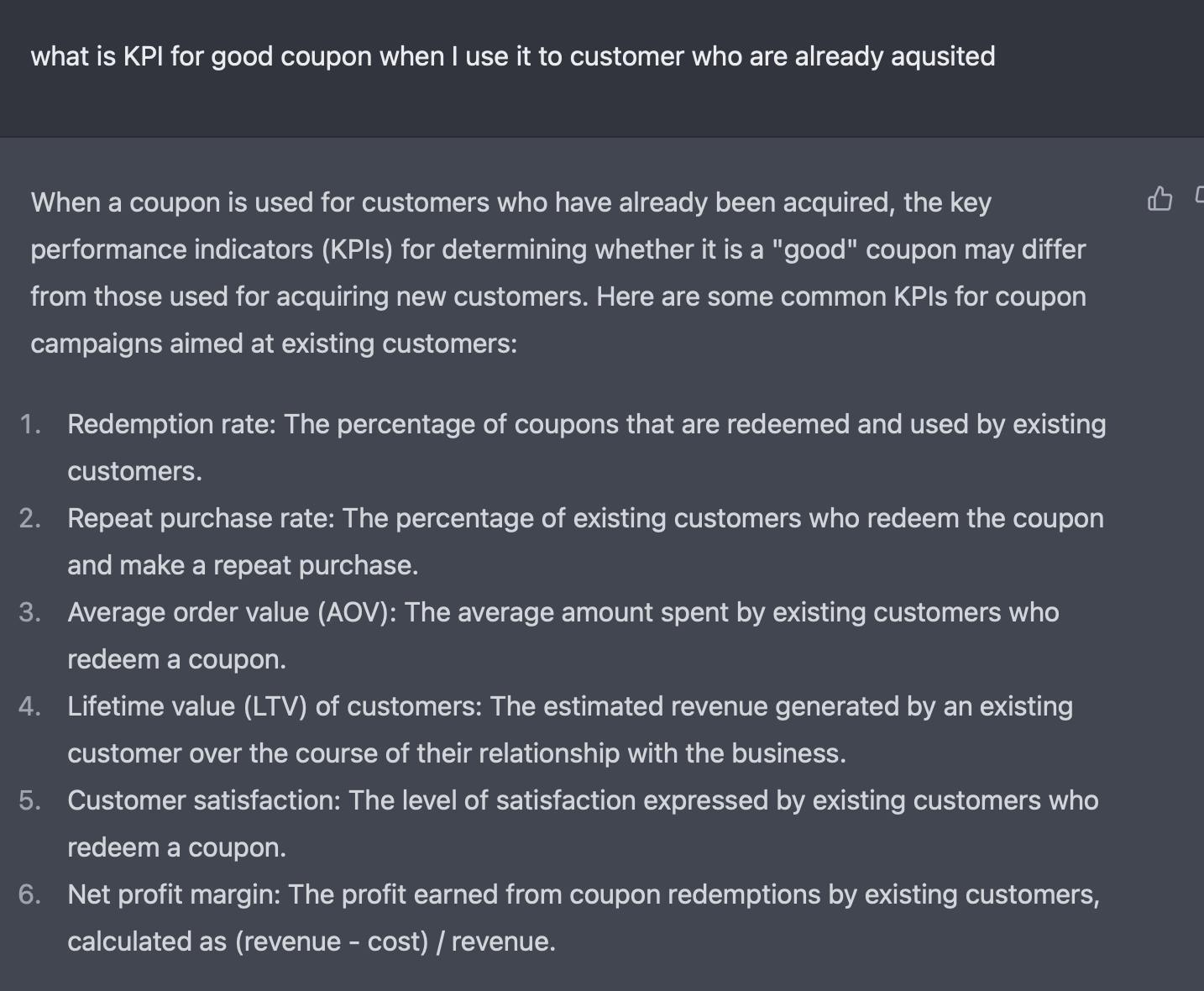The width and height of the screenshot is (1204, 991).
Task: Click the "(revenue - cost) / revenue" formula text
Action: click(x=395, y=941)
